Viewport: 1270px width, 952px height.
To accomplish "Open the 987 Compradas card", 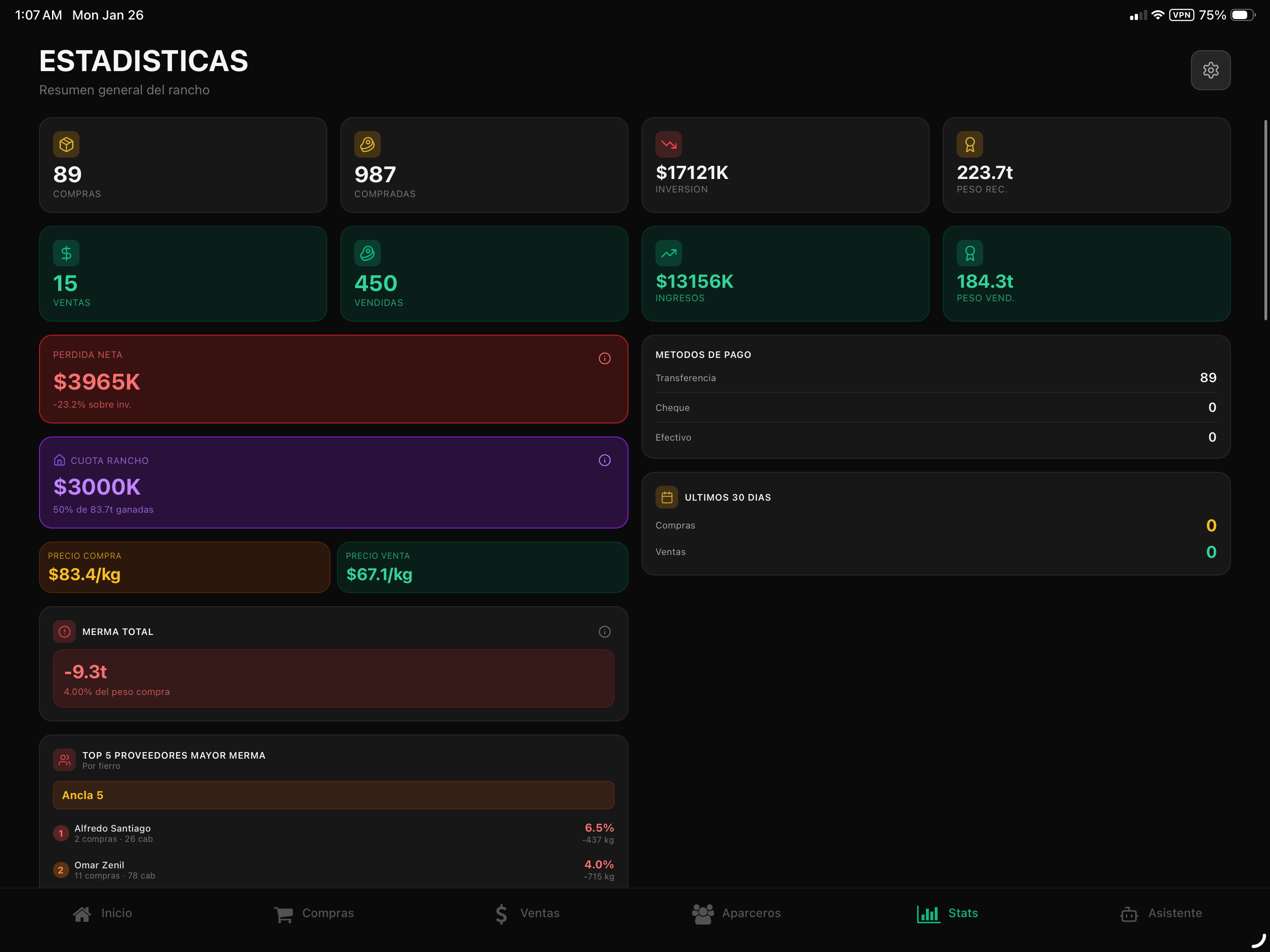I will 484,165.
